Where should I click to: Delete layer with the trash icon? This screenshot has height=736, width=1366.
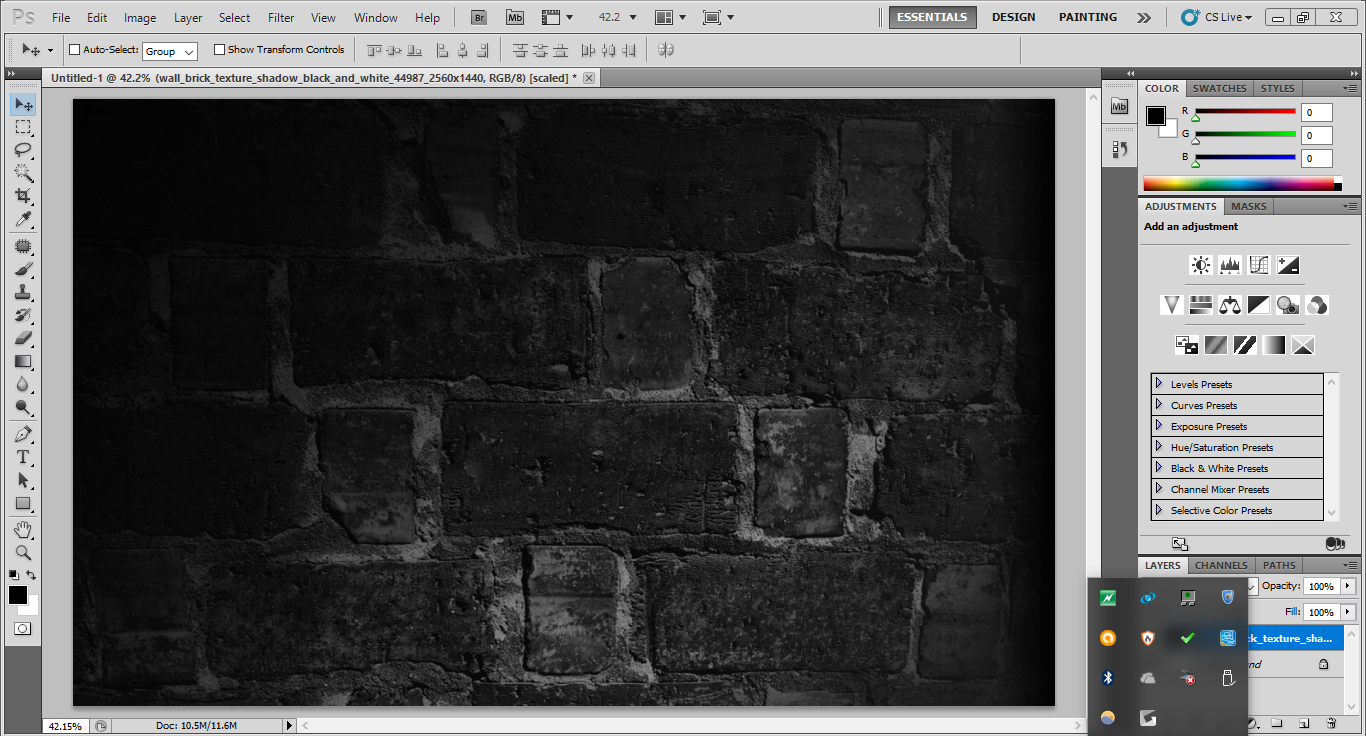pos(1331,722)
